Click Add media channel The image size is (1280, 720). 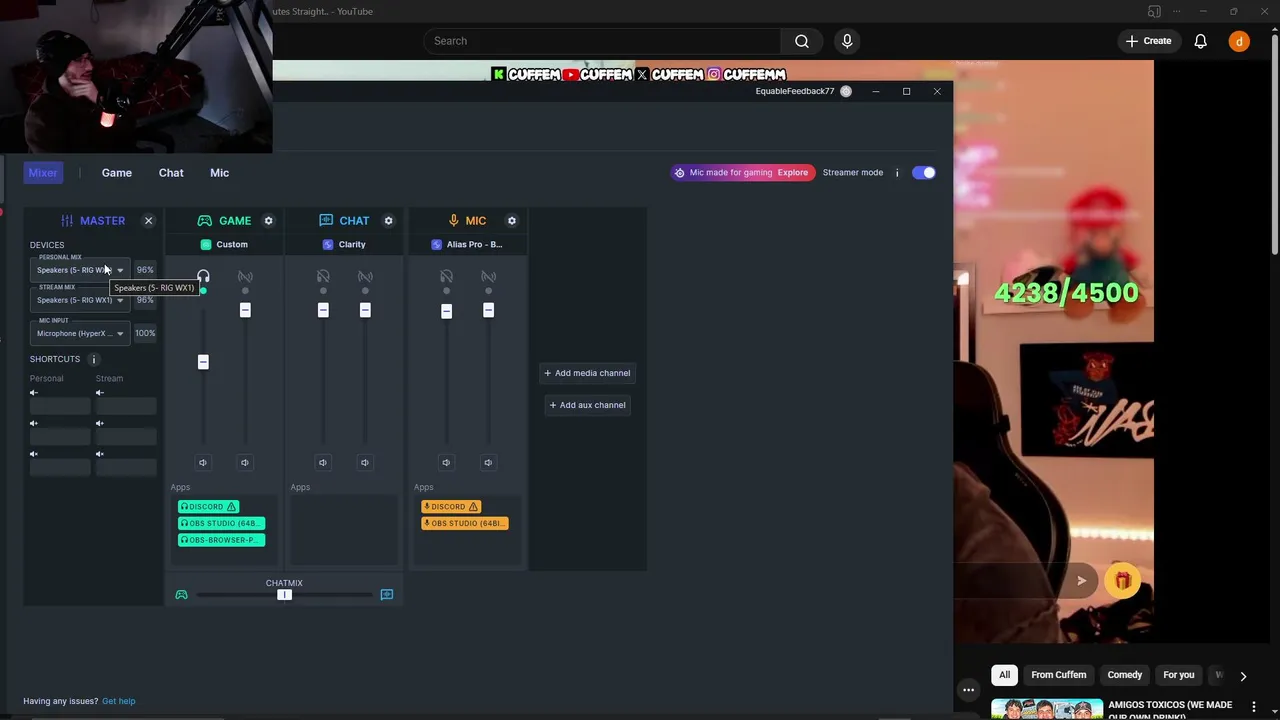pyautogui.click(x=587, y=373)
